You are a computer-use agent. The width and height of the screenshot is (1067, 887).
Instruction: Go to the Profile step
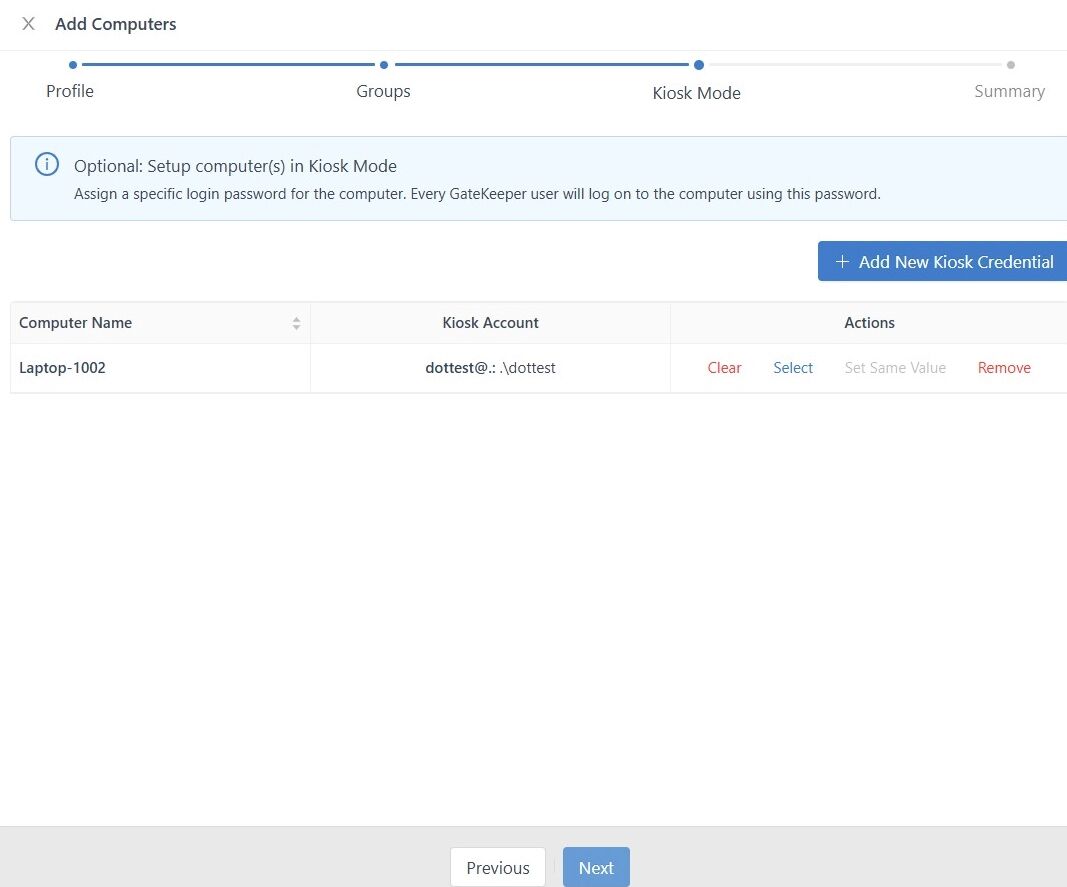point(70,91)
